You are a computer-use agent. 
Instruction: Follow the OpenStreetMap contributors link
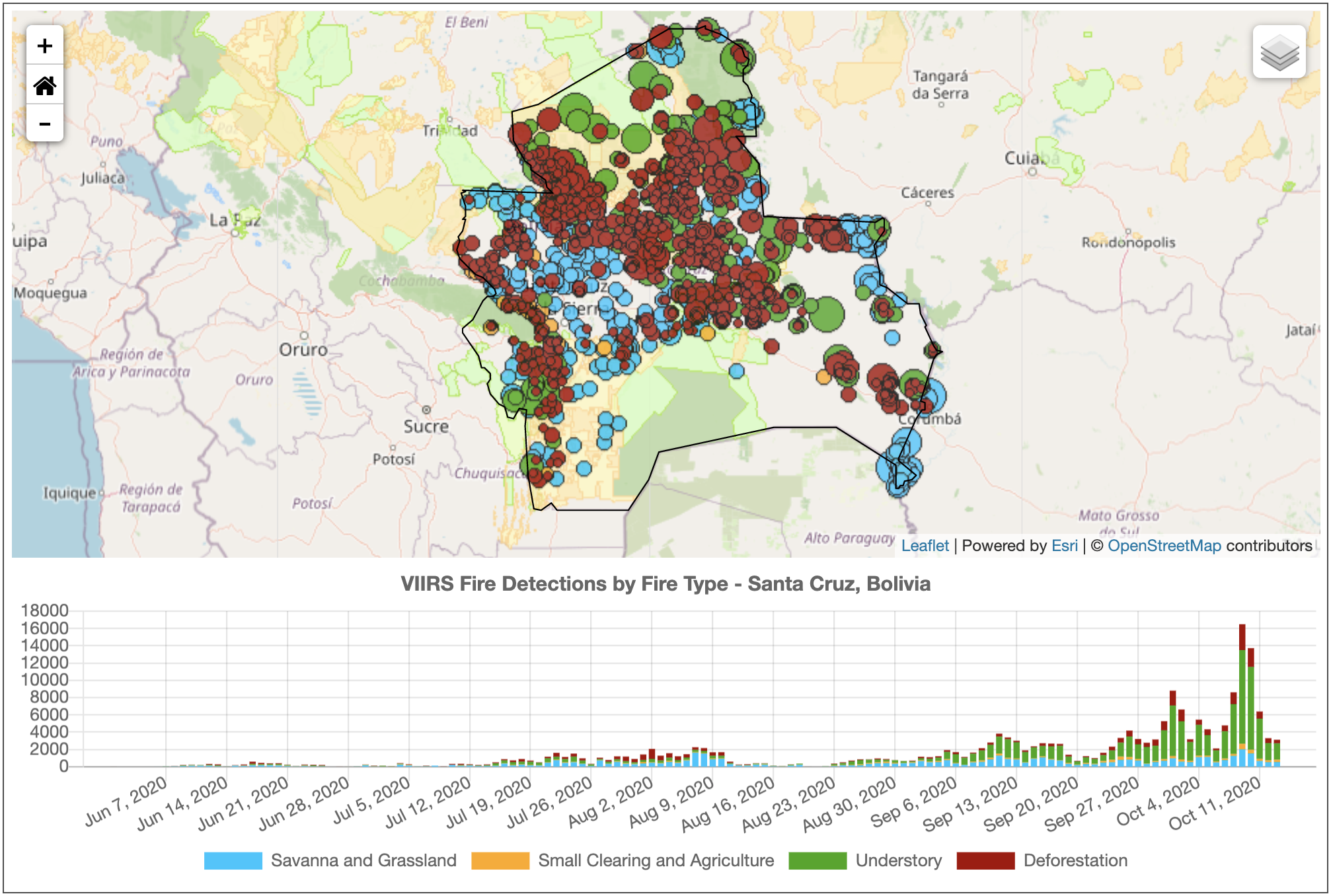1164,546
